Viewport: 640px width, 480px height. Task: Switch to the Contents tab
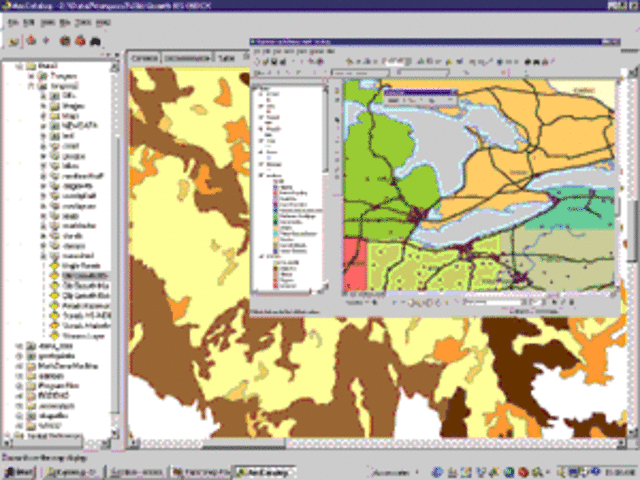pyautogui.click(x=144, y=58)
